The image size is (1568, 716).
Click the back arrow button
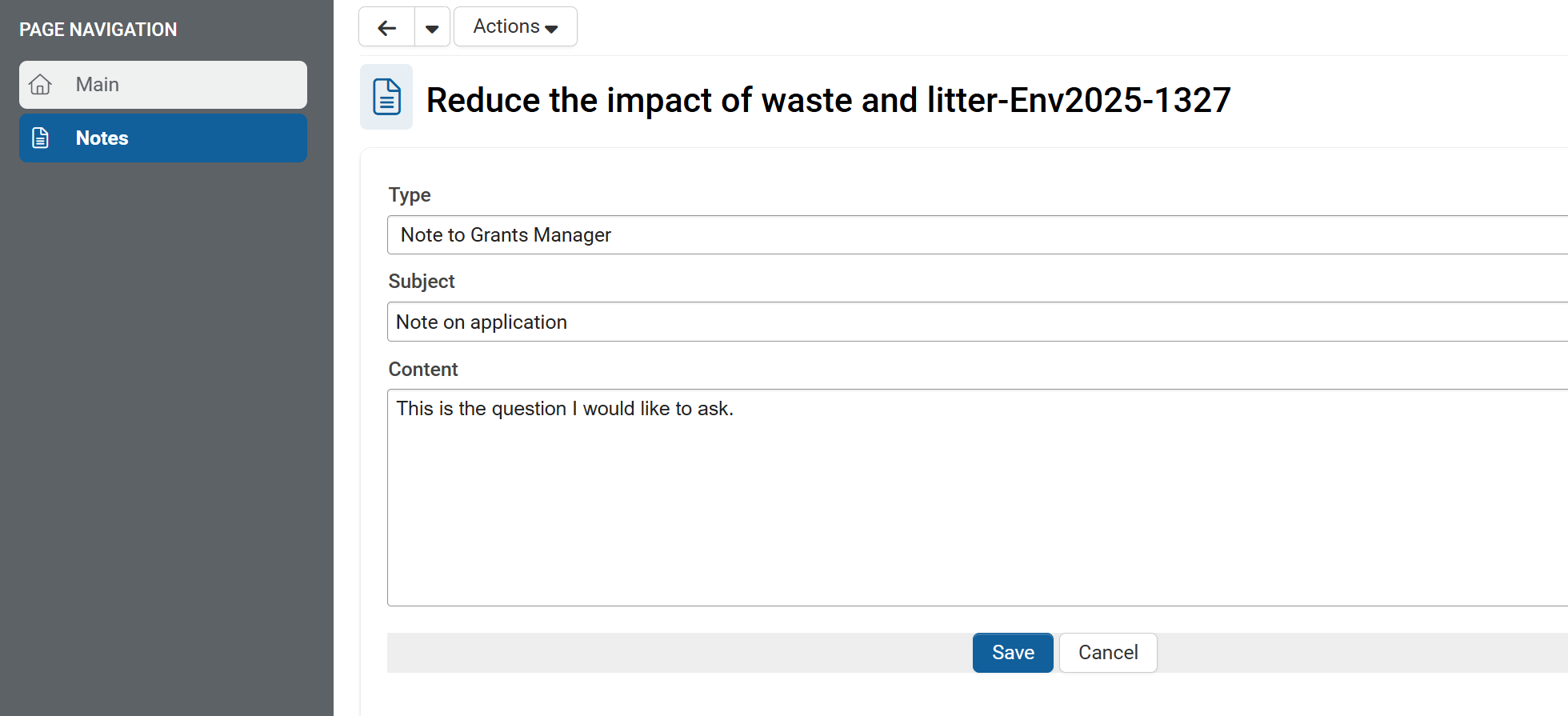(x=387, y=28)
